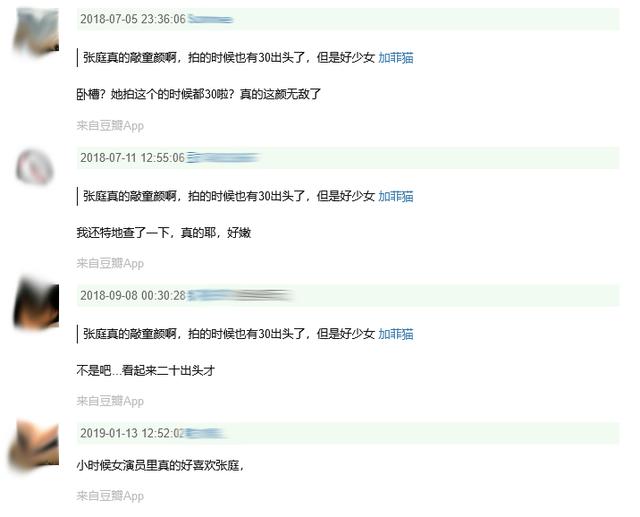Click the comment 小时候女演员里真的好喜欢张庭
Image resolution: width=640 pixels, height=517 pixels.
click(160, 465)
